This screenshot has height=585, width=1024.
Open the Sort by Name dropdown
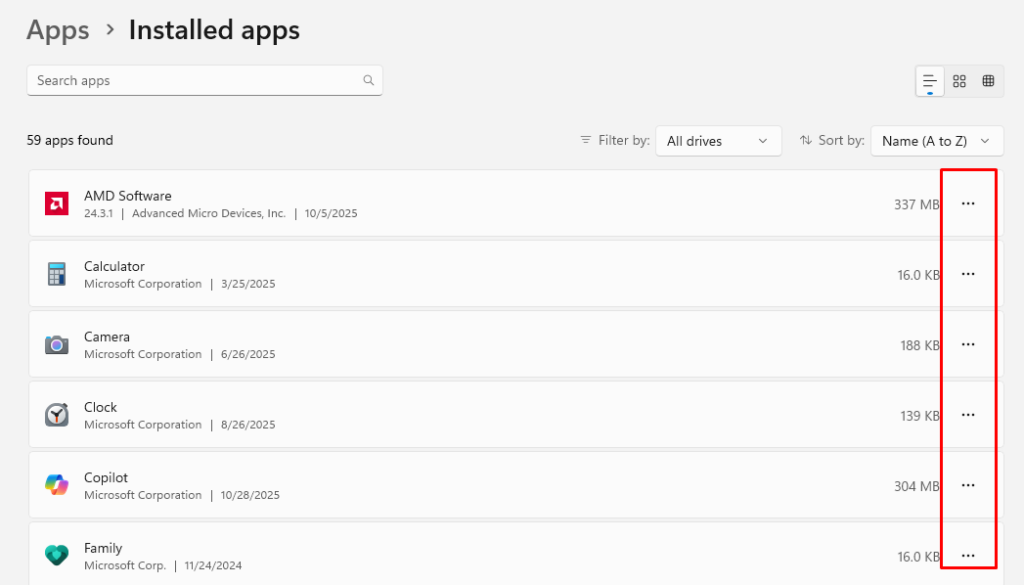pos(937,141)
